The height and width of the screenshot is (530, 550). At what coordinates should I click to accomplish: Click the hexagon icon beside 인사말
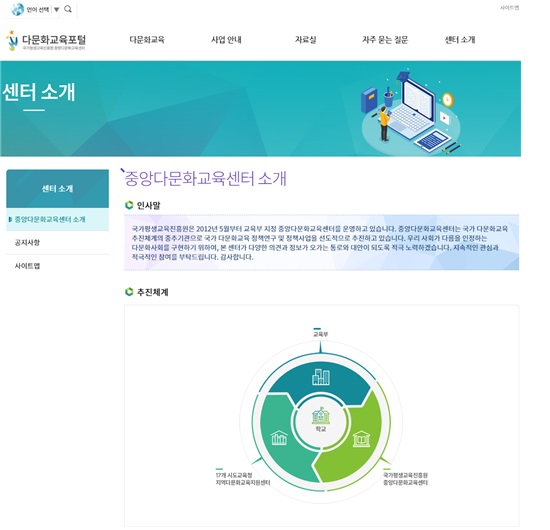tap(129, 205)
